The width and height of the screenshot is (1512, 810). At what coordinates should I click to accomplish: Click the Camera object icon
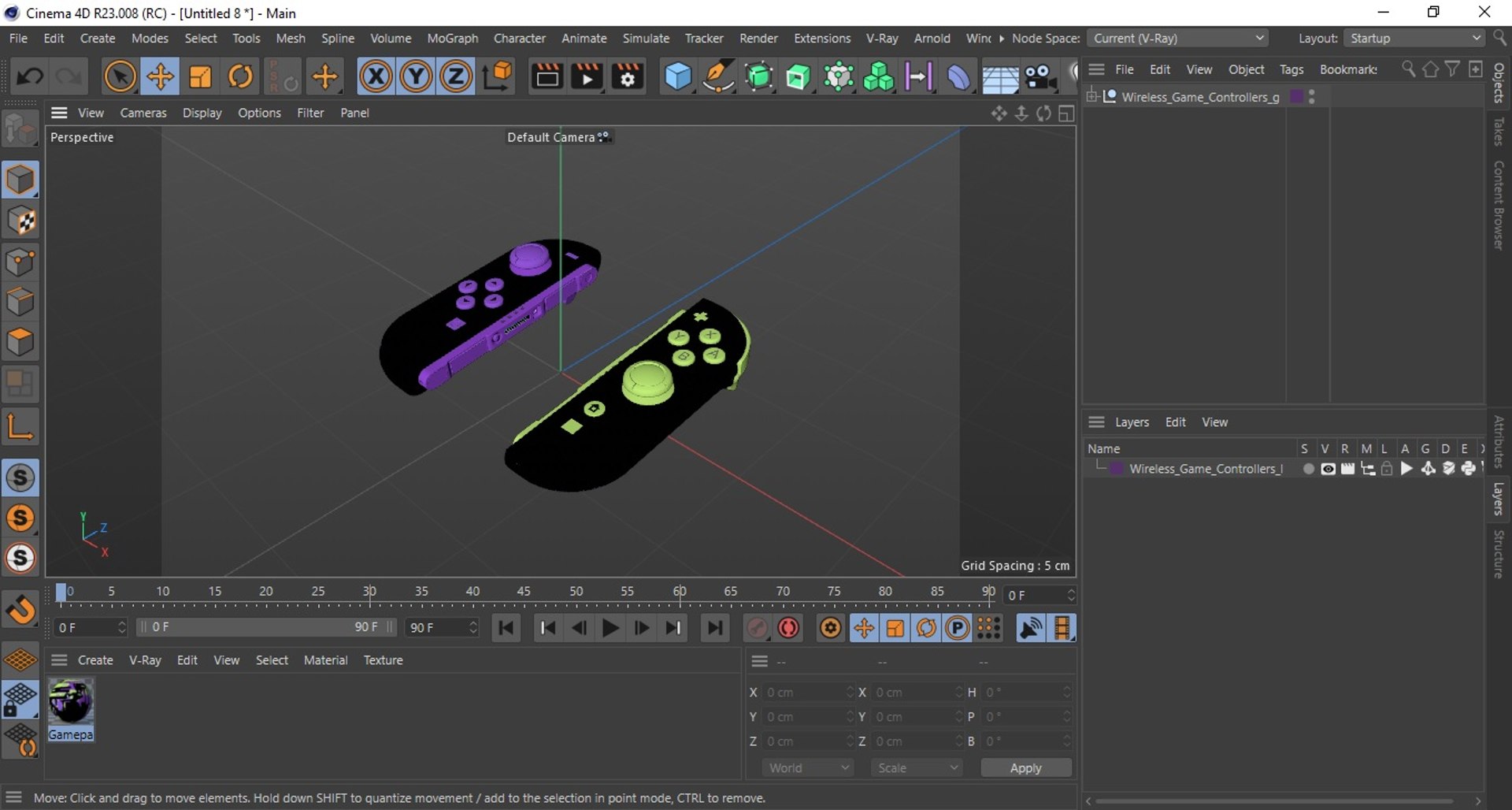coord(1040,76)
